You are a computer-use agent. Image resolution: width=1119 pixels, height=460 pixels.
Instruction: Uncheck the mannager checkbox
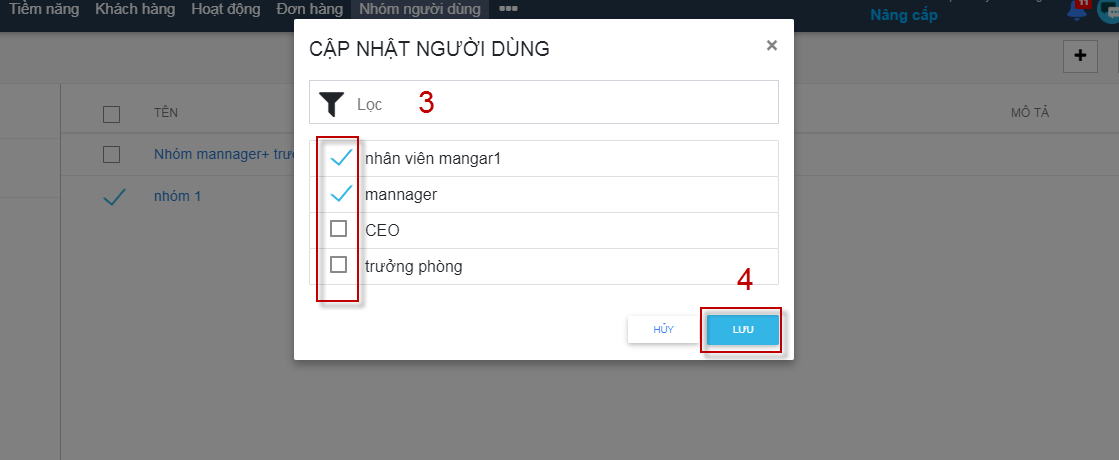tap(340, 193)
